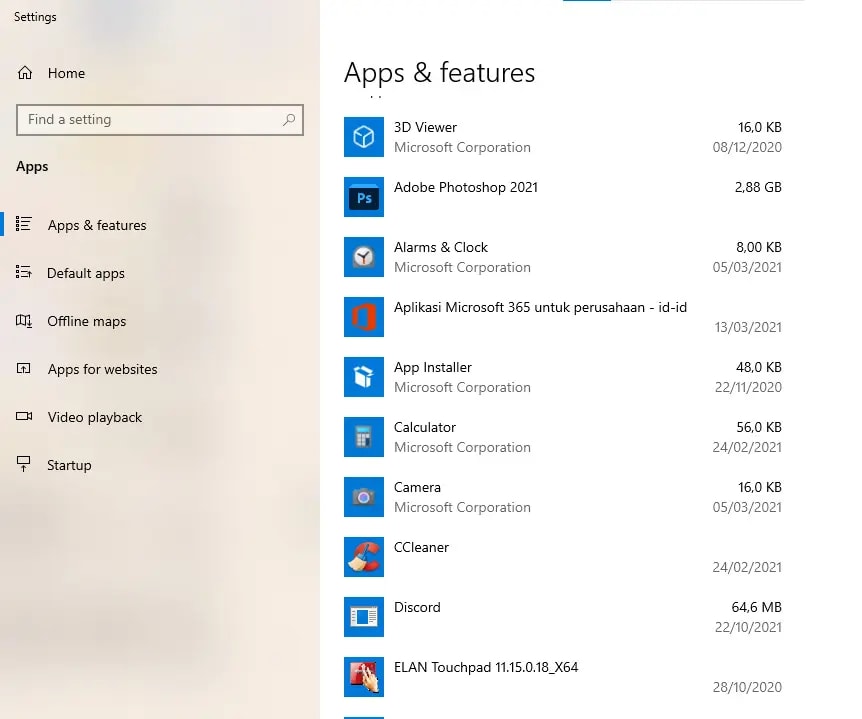Select the Discord entry name
Screen dimensions: 862x719
(x=417, y=607)
